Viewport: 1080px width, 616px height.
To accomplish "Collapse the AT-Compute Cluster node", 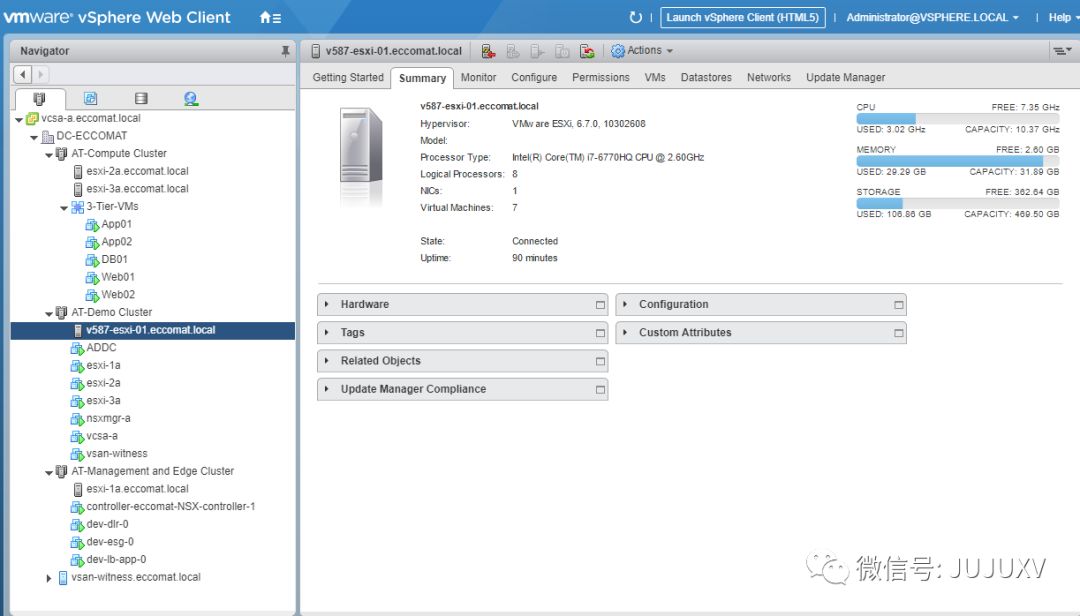I will [49, 154].
